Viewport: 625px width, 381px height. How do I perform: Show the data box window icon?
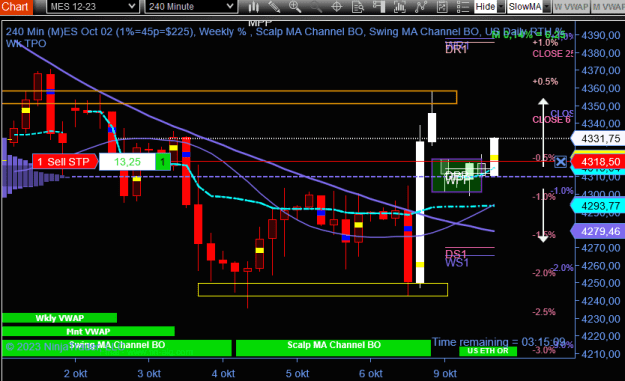pyautogui.click(x=358, y=7)
